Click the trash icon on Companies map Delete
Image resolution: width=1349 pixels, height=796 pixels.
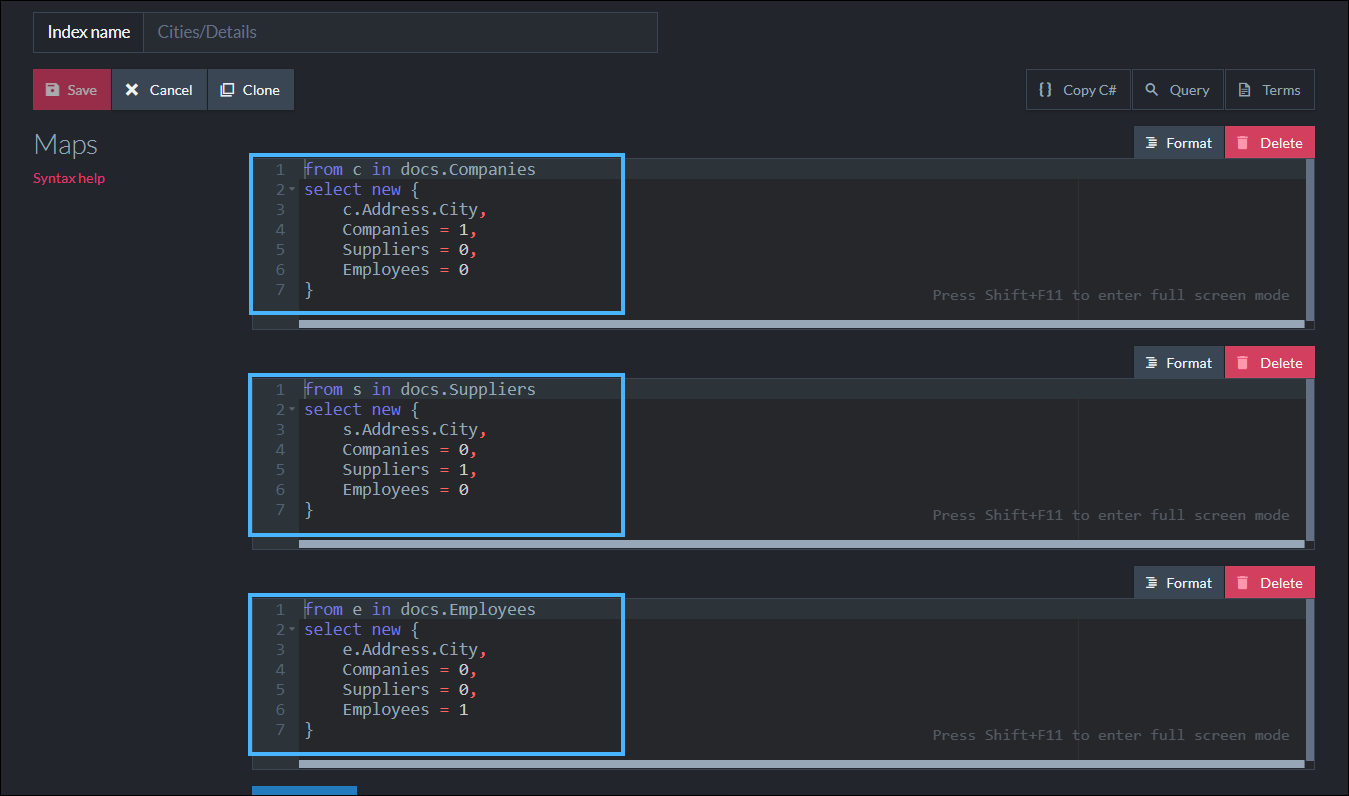1243,143
